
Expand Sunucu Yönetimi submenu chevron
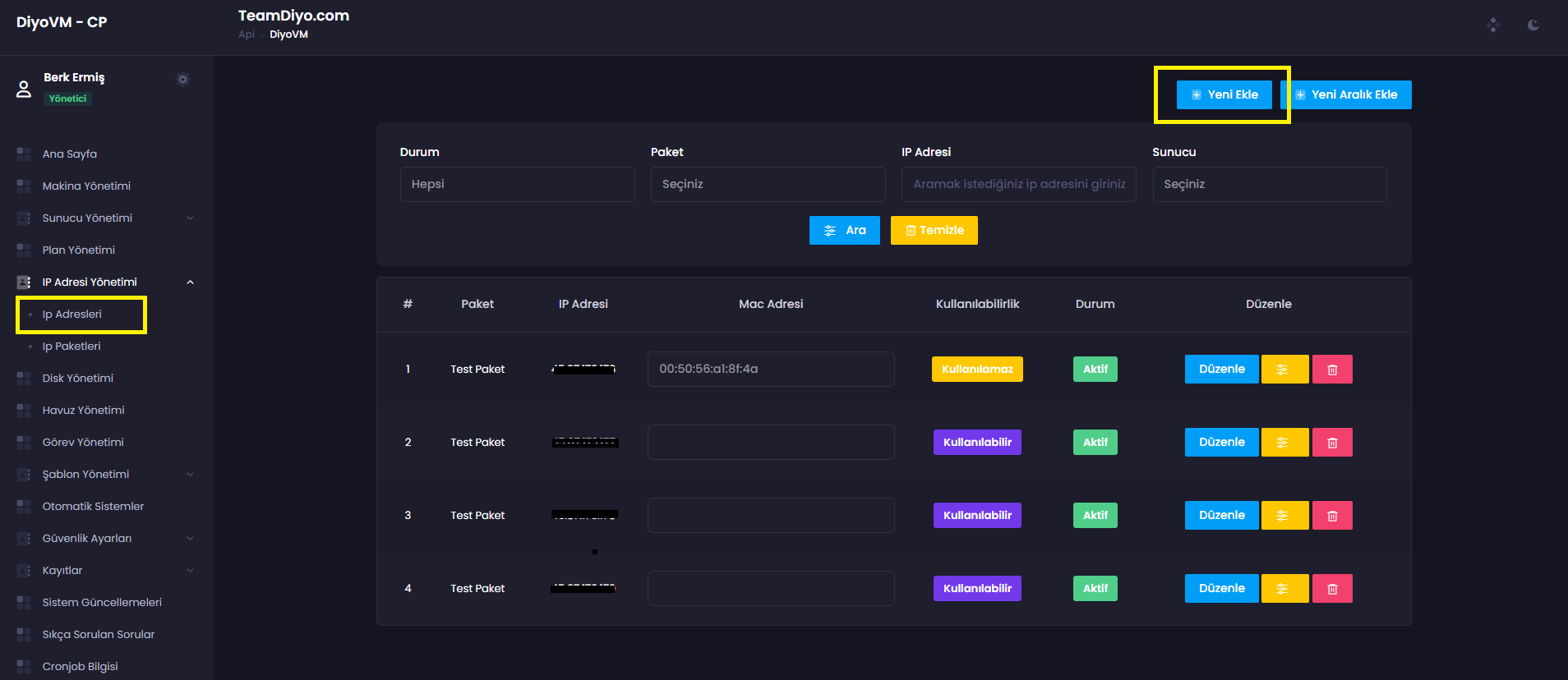click(190, 218)
